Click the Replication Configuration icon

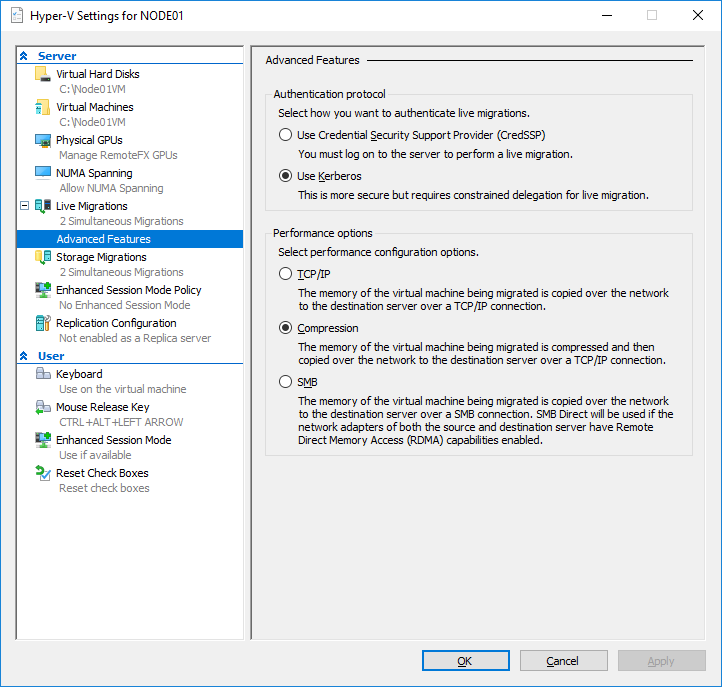(x=43, y=323)
